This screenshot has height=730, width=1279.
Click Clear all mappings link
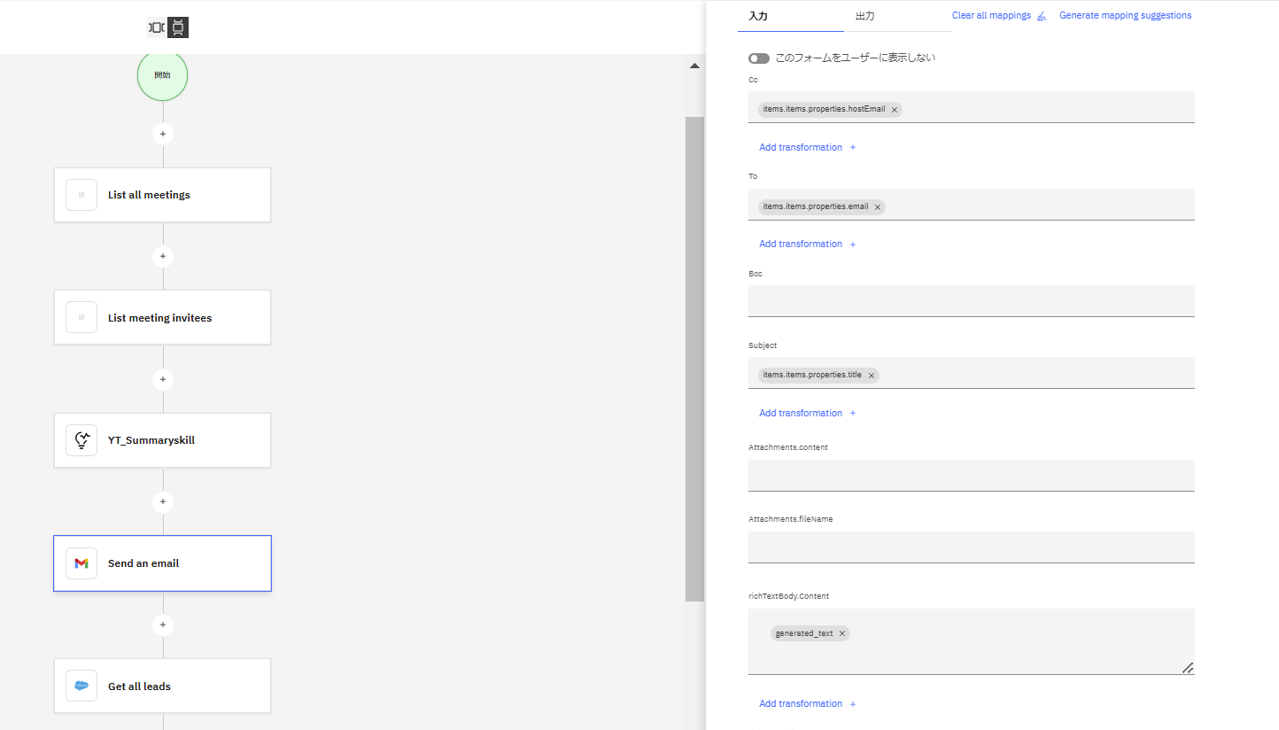coord(991,16)
